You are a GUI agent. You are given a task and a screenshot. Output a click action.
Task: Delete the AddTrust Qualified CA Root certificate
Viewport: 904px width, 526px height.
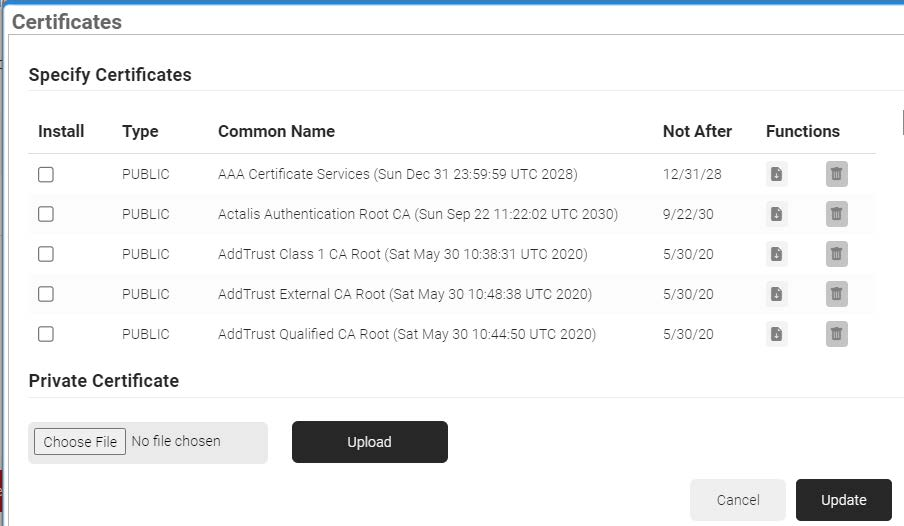(x=837, y=334)
